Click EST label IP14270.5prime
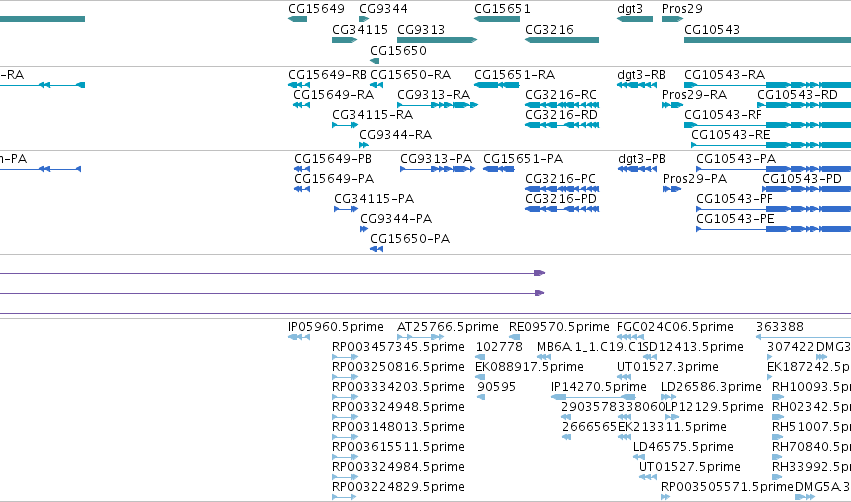851x502 pixels. pos(599,387)
